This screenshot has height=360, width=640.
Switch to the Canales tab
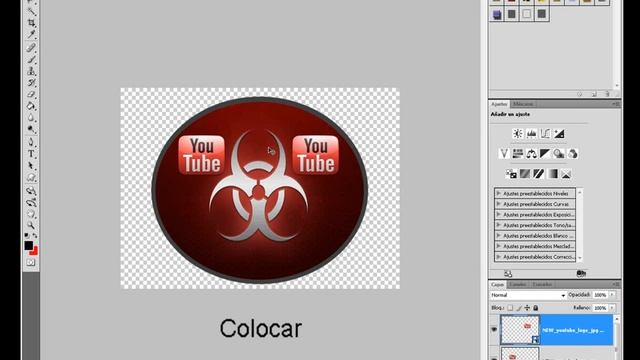(x=518, y=284)
